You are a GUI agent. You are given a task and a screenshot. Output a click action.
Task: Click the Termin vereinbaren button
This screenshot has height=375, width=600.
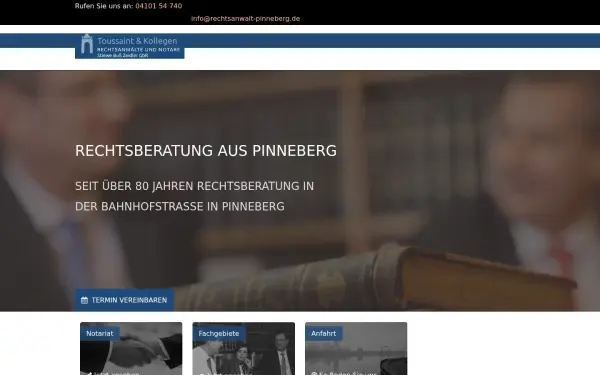pos(124,300)
